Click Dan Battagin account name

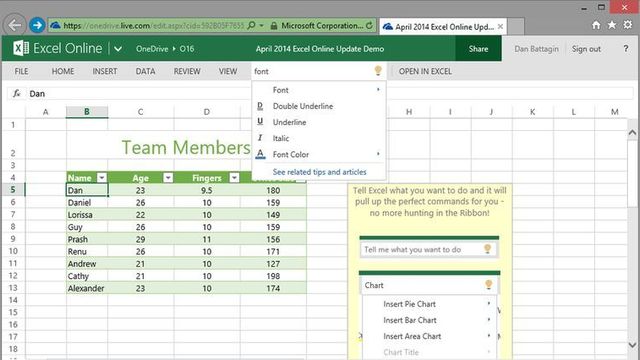[536, 49]
